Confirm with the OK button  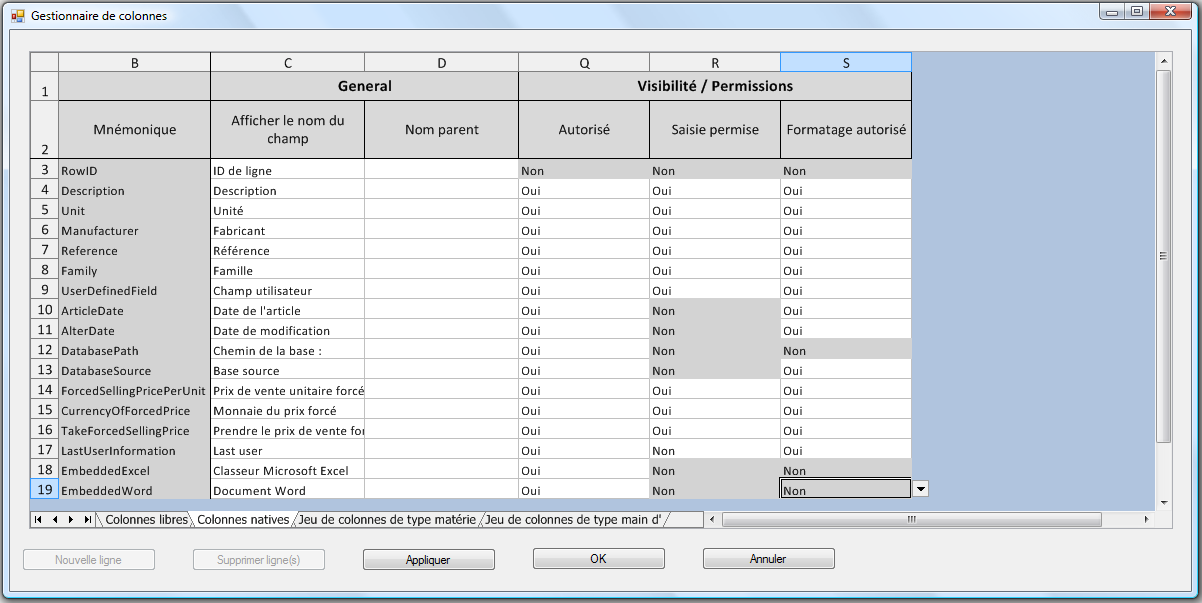pyautogui.click(x=598, y=559)
